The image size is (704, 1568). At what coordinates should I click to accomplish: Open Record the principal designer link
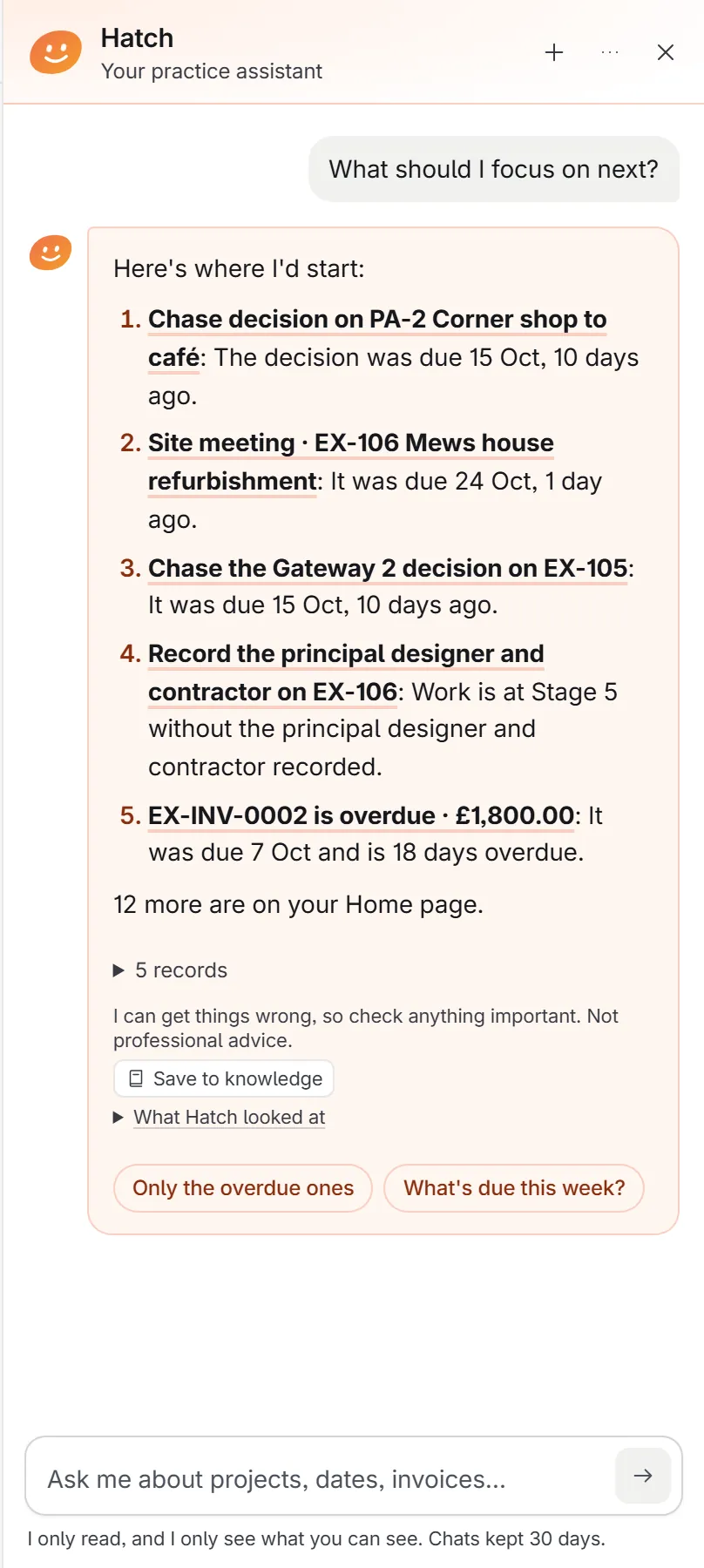[346, 672]
